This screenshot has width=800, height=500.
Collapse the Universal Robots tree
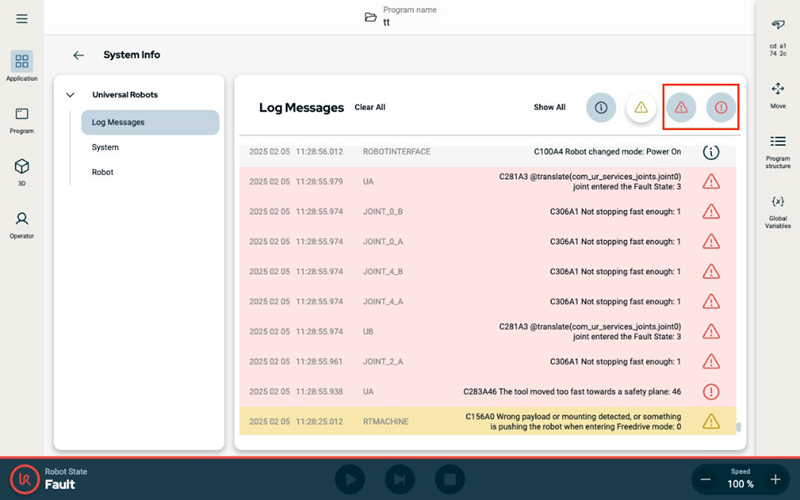[70, 95]
